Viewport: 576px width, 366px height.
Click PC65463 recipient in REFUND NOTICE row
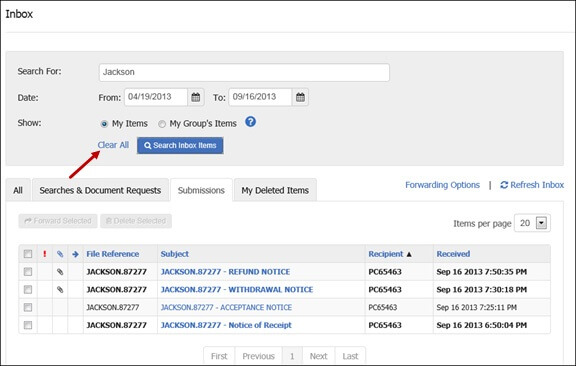pos(385,272)
